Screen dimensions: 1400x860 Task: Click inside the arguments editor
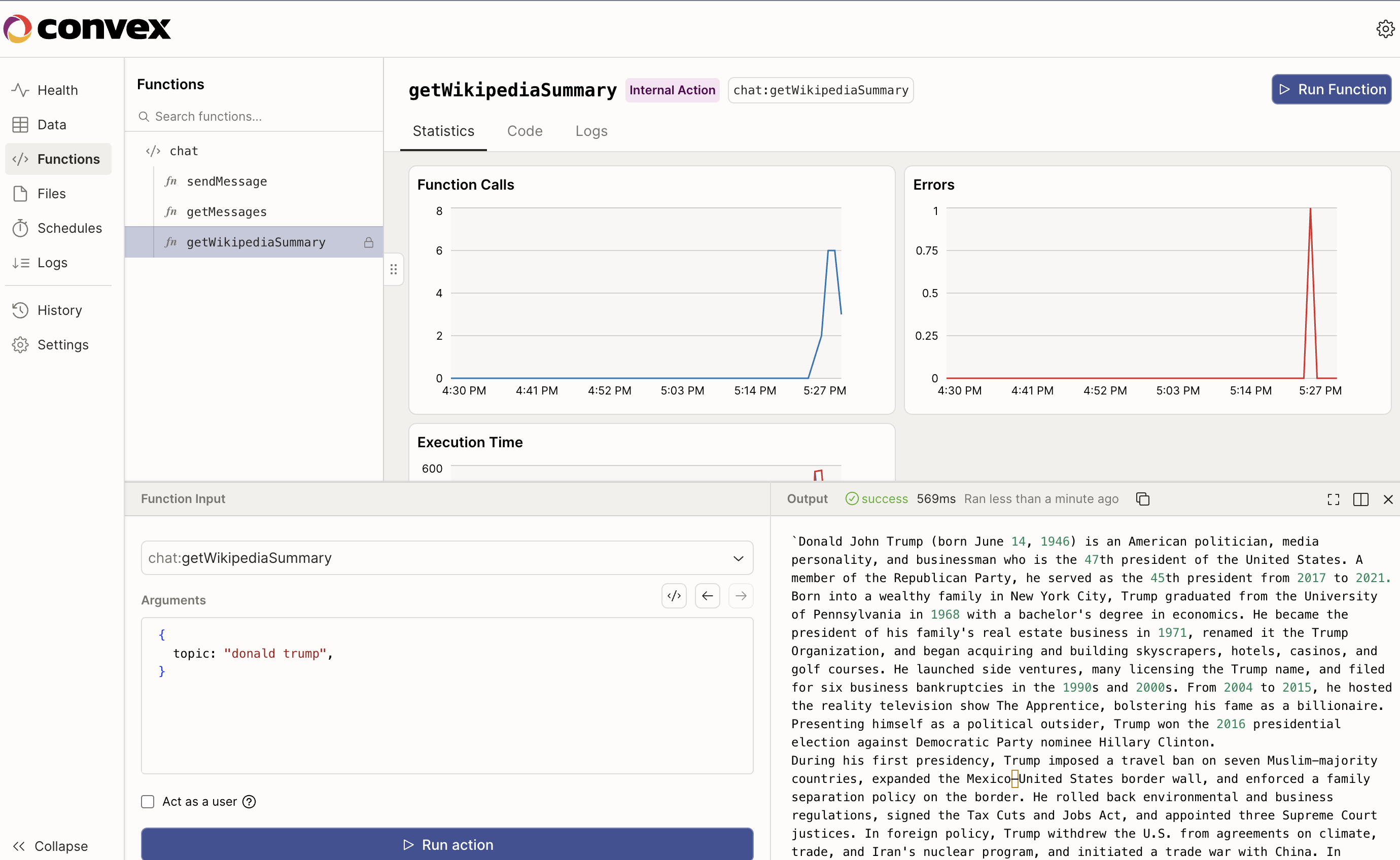447,695
